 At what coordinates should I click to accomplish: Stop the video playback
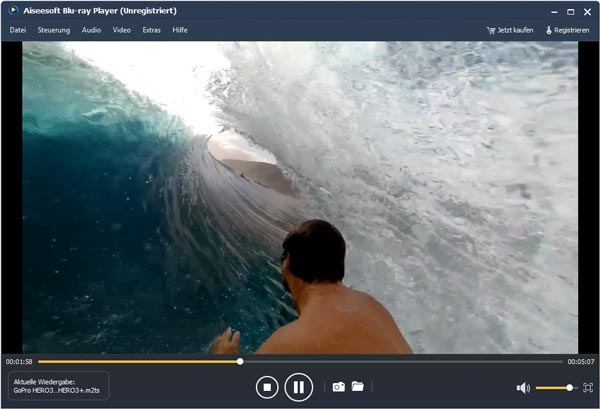(x=267, y=387)
